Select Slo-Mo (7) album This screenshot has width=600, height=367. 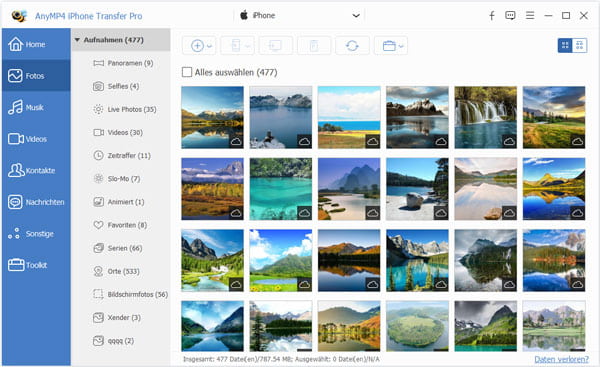[x=117, y=179]
